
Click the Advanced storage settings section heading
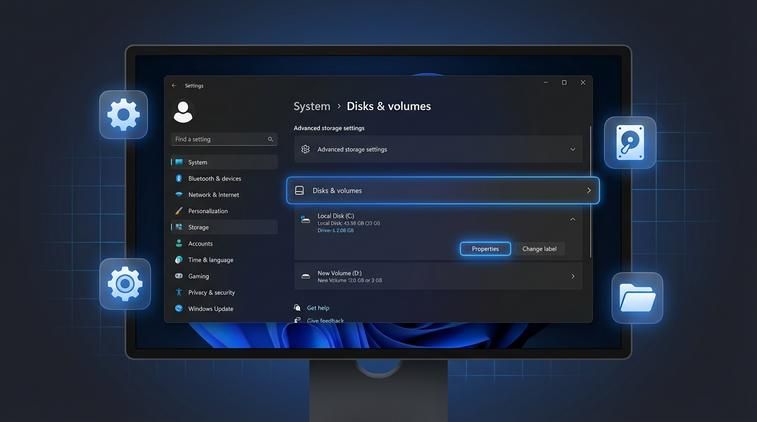(x=329, y=128)
